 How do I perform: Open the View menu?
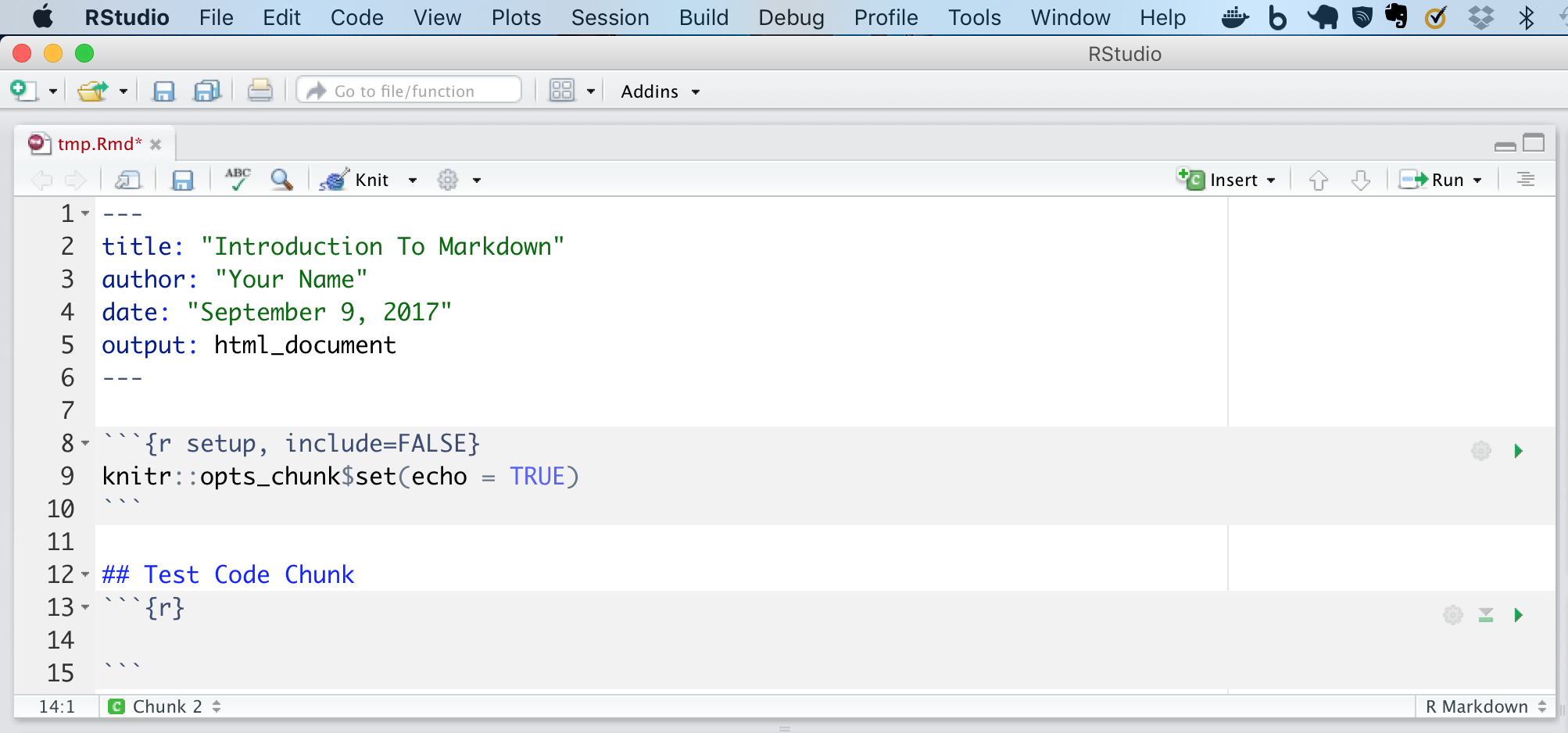pyautogui.click(x=437, y=17)
